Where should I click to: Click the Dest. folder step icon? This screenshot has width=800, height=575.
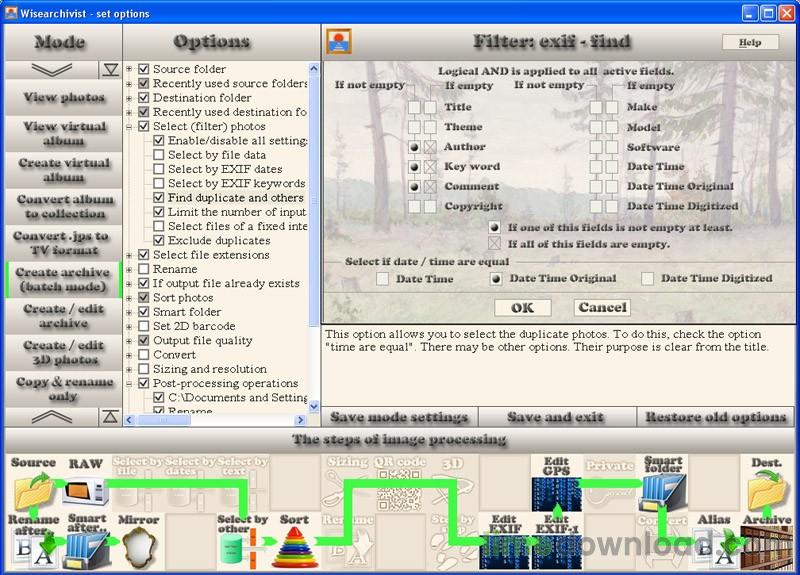point(767,491)
